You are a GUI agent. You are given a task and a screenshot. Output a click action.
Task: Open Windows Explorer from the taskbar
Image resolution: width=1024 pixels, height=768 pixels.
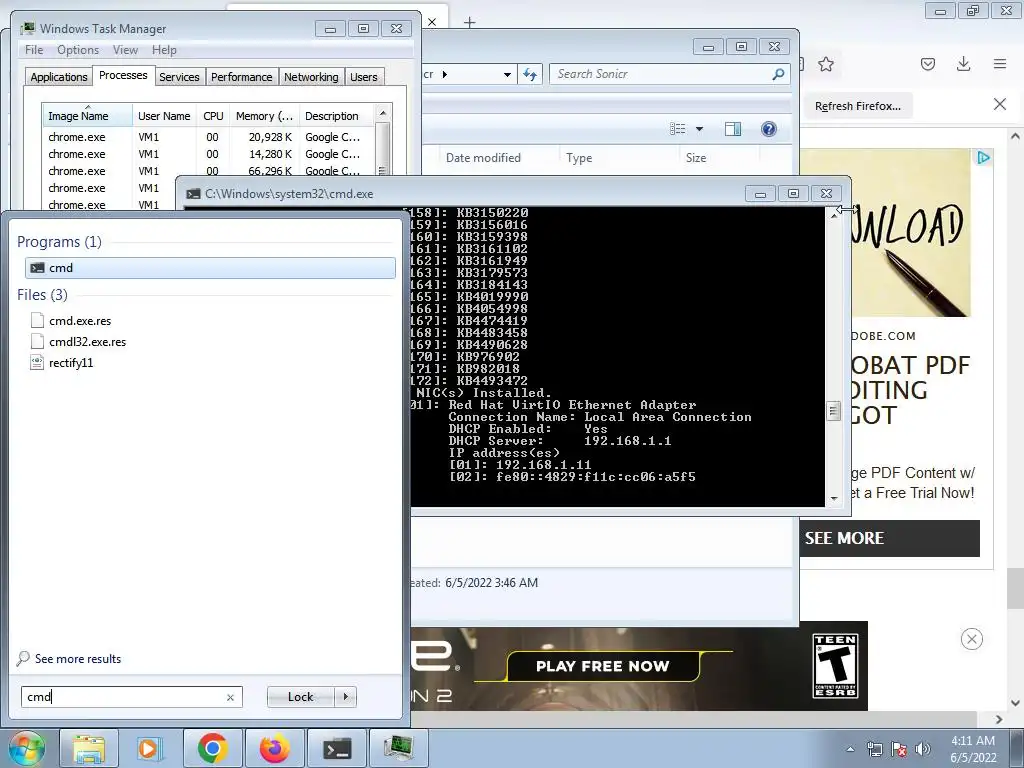89,748
